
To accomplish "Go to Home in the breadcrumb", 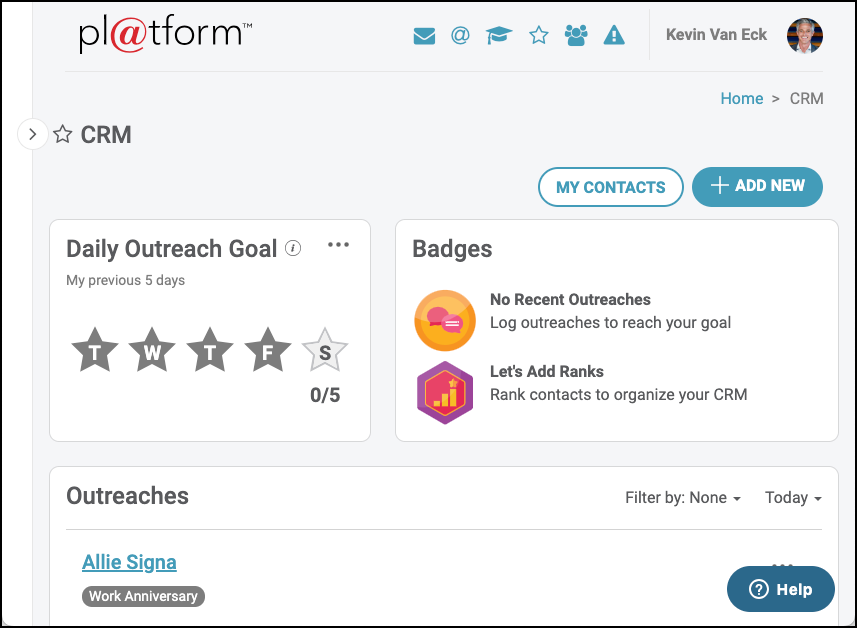I will point(741,98).
